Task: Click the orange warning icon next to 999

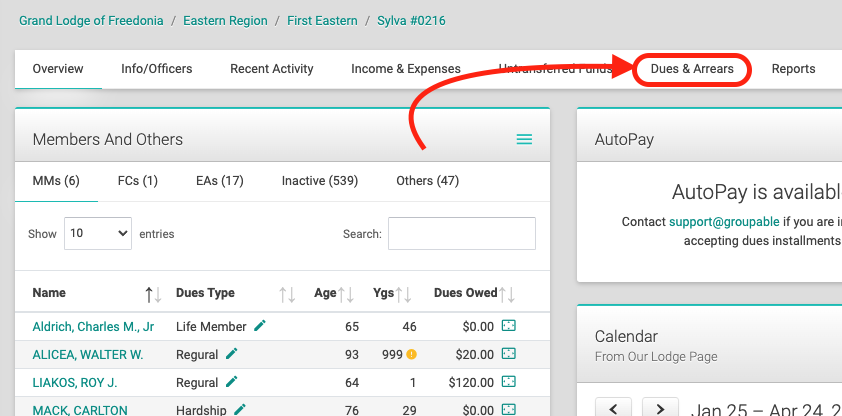Action: (x=411, y=354)
